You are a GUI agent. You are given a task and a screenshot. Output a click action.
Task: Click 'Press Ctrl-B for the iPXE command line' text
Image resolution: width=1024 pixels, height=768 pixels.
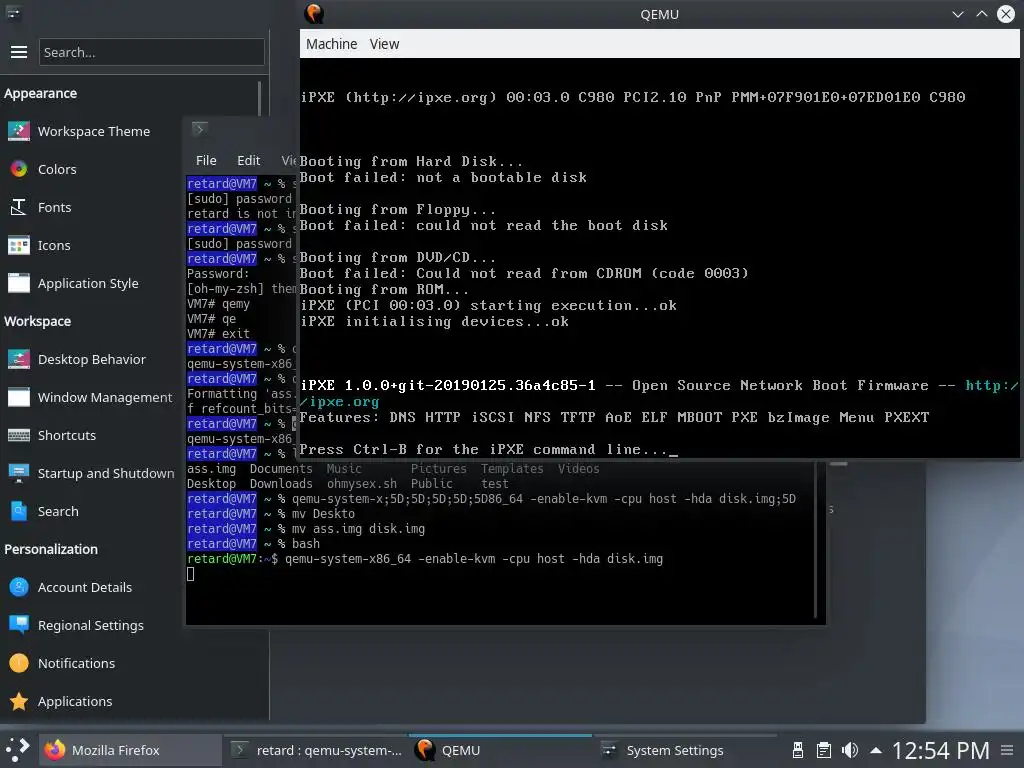484,449
